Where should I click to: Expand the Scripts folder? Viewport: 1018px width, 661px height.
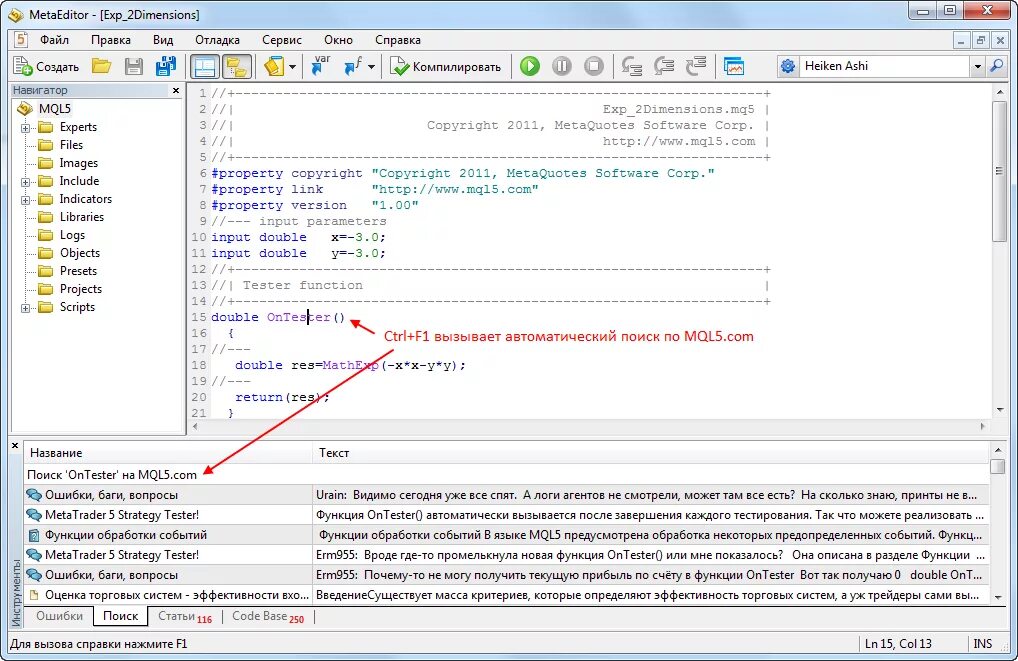[x=25, y=308]
